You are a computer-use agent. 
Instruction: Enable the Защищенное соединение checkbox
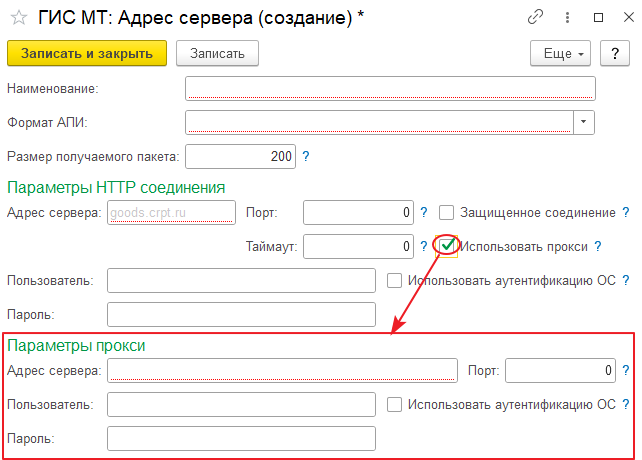(447, 213)
